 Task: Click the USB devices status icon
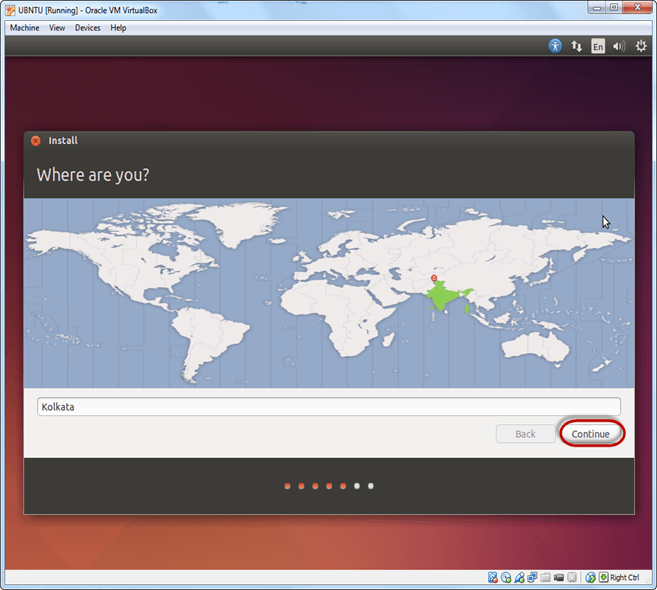tap(520, 578)
